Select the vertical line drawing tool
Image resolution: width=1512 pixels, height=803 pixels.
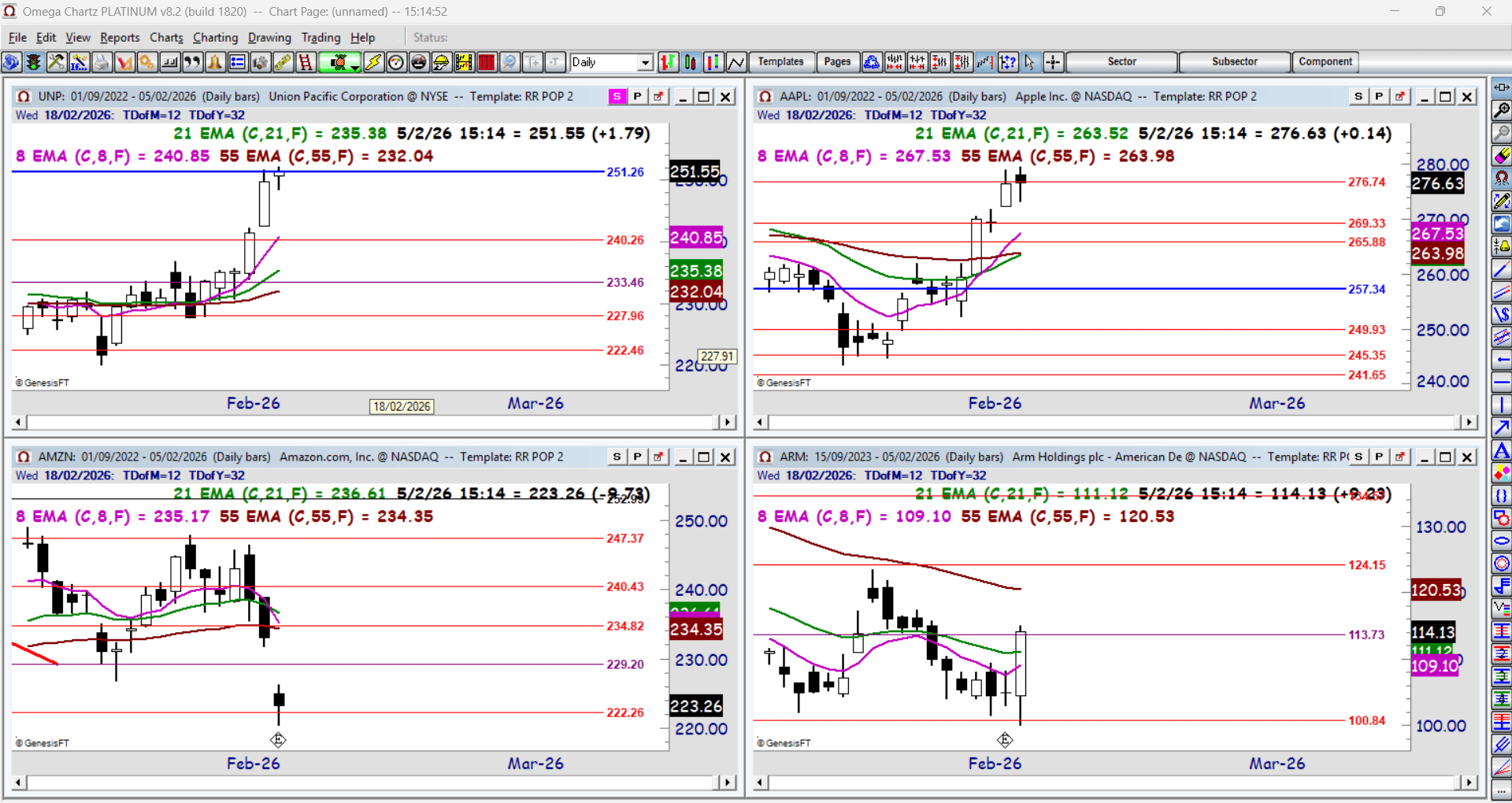[1502, 405]
